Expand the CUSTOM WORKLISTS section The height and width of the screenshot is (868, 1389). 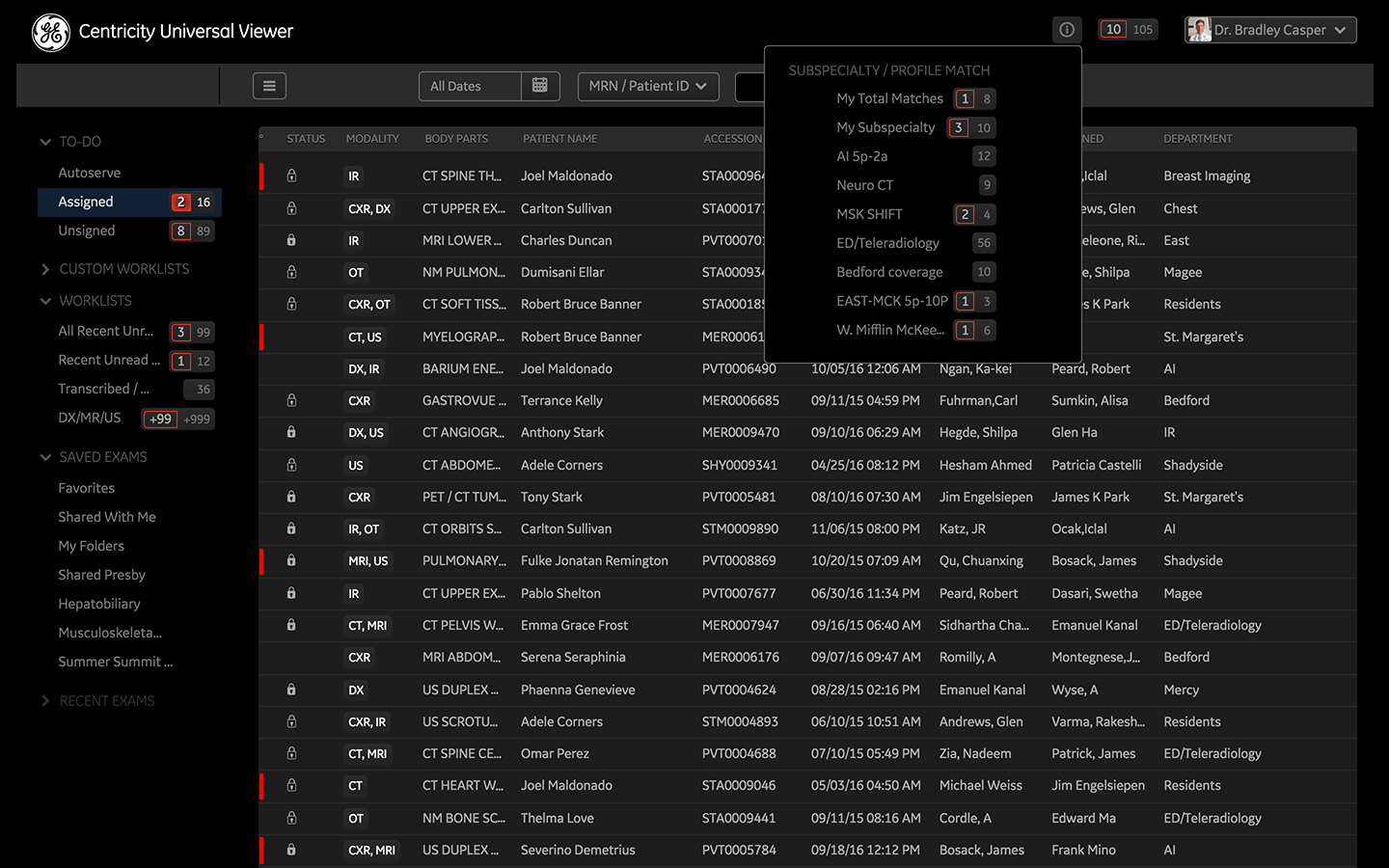(x=45, y=269)
